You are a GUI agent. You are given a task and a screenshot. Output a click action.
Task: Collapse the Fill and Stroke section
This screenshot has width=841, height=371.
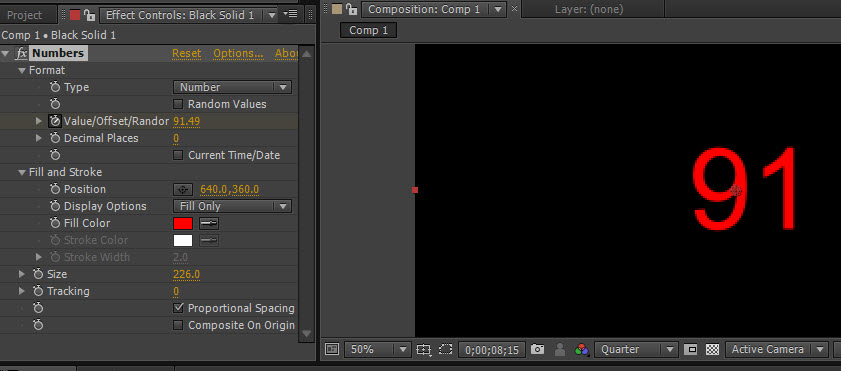pos(22,173)
